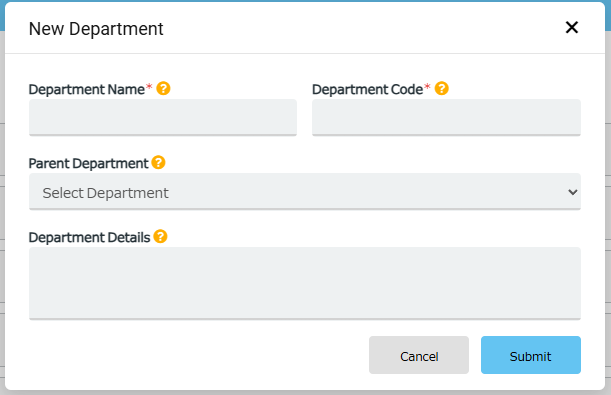611x395 pixels.
Task: Click the Select Department placeholder text
Action: coord(105,193)
